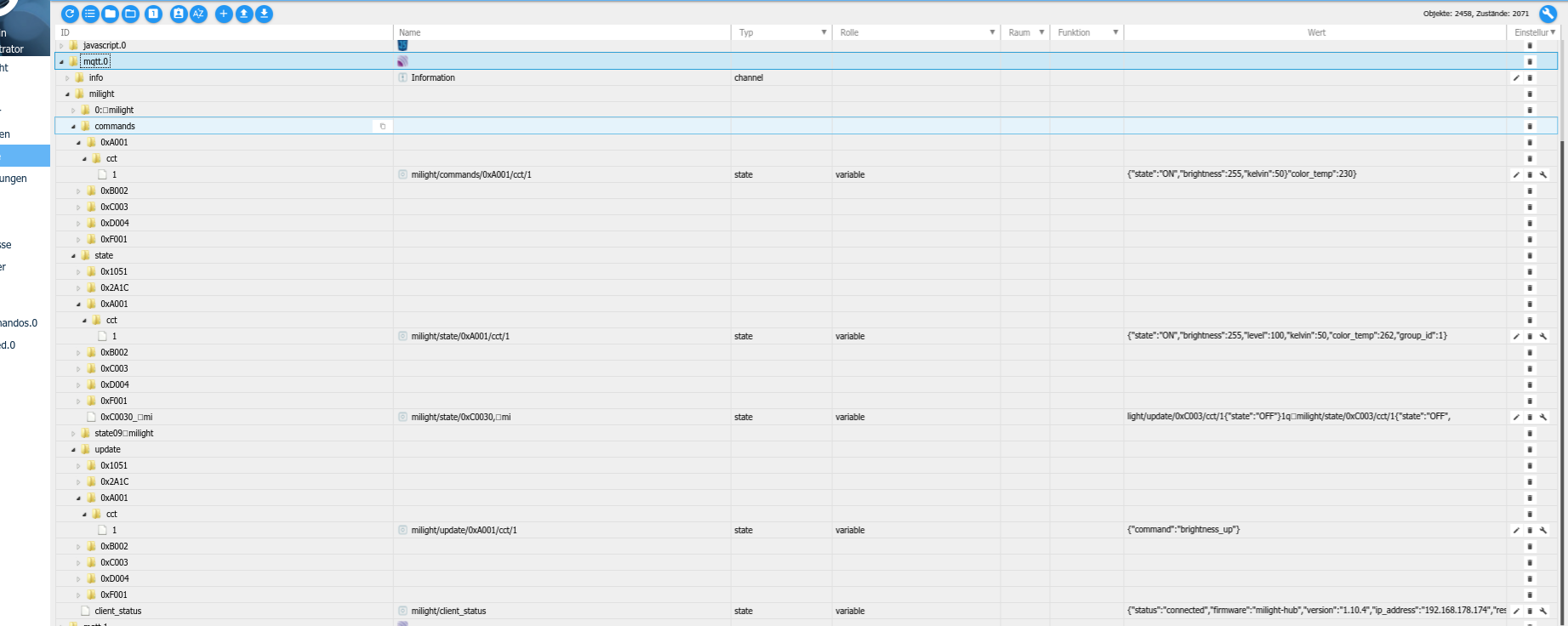This screenshot has width=1568, height=626.
Task: Click the value containing "group_id":1
Action: [1287, 336]
